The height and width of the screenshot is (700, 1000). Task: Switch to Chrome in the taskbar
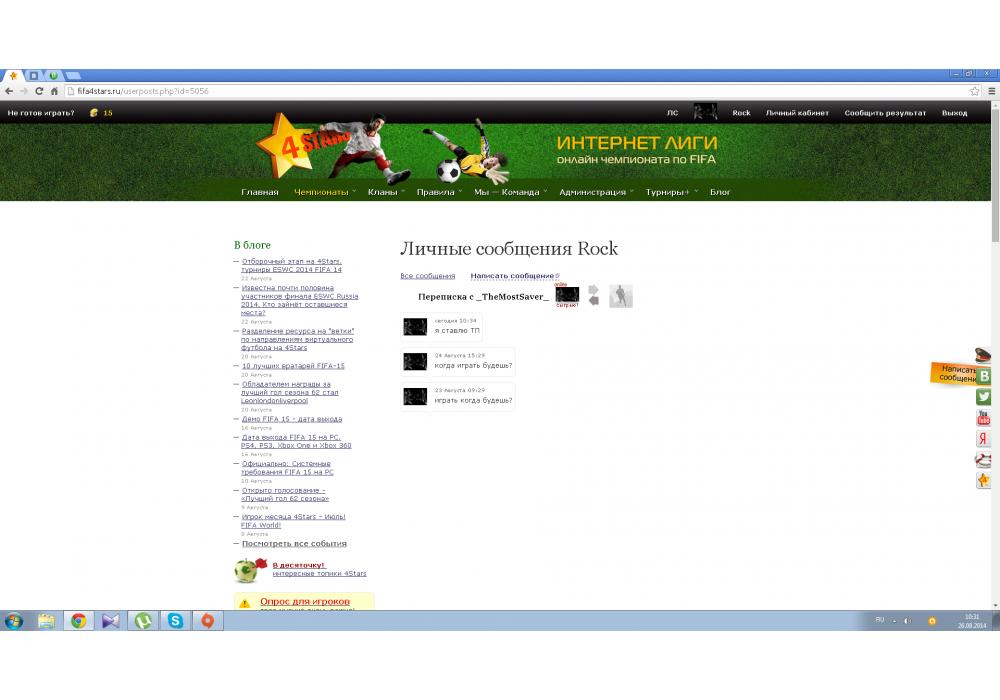click(x=78, y=620)
